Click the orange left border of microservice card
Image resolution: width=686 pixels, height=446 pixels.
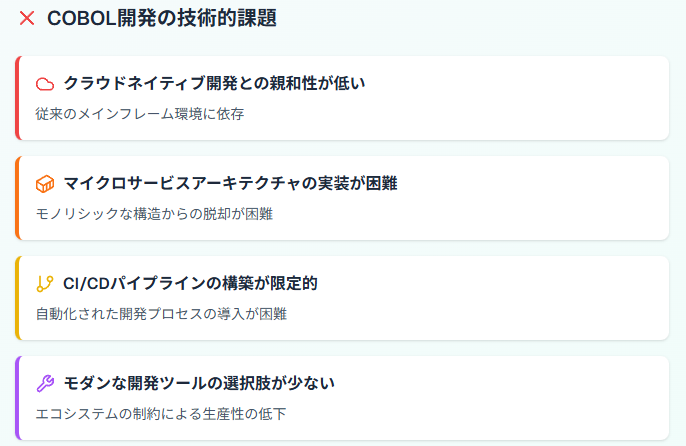coord(18,198)
